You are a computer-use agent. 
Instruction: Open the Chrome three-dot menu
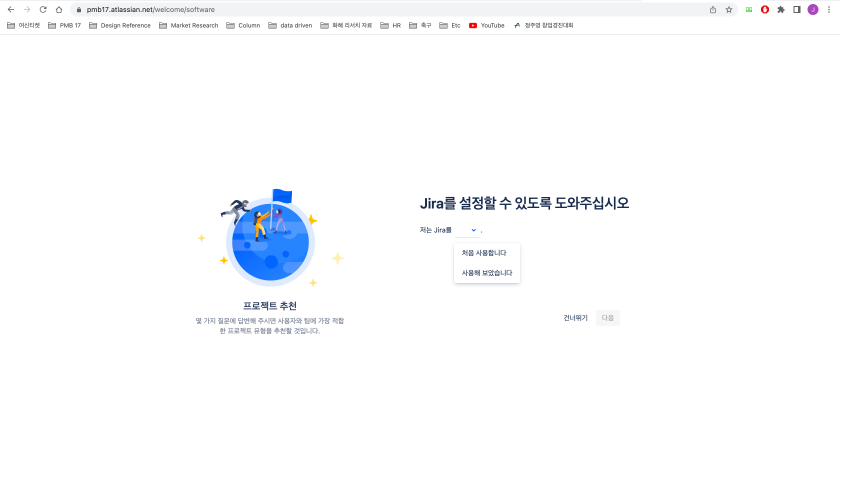(x=829, y=10)
